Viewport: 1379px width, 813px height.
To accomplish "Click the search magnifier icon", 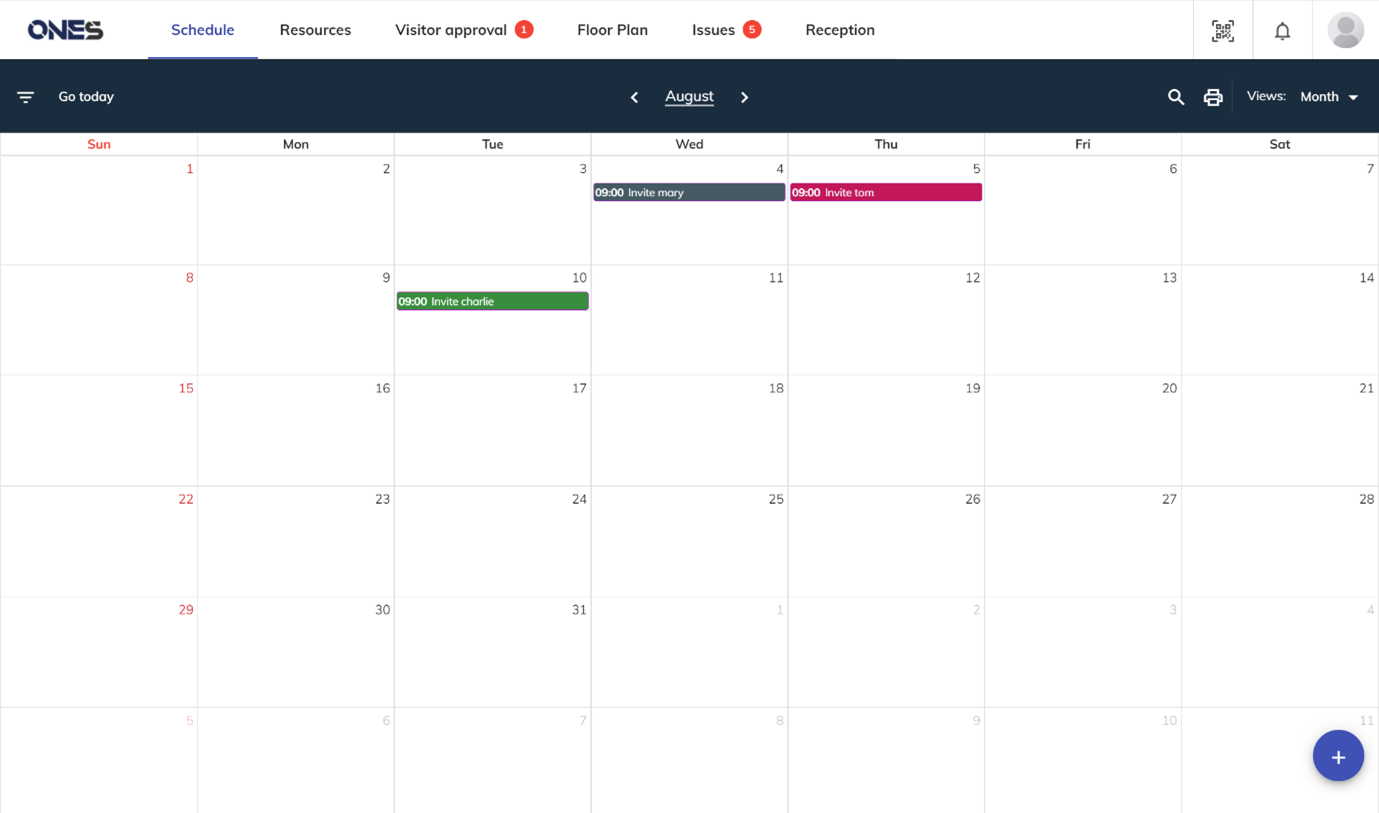I will (1176, 97).
